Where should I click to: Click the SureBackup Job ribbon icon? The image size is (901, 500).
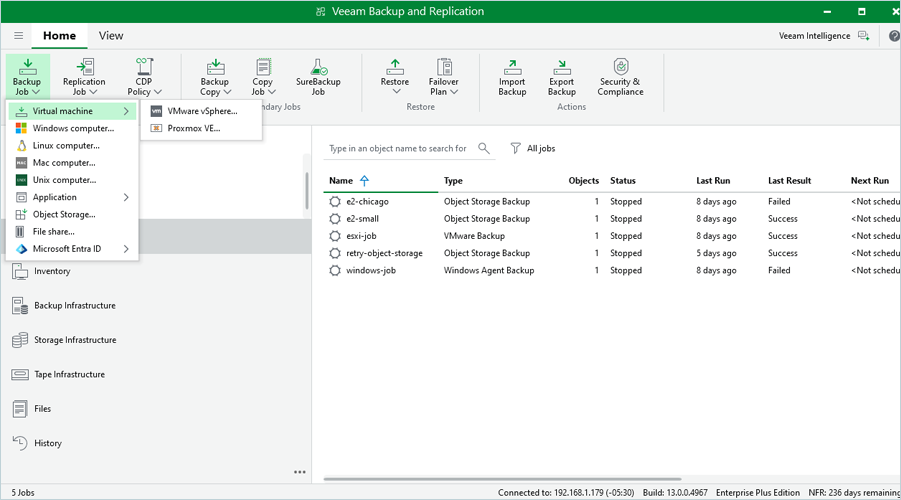coord(318,77)
